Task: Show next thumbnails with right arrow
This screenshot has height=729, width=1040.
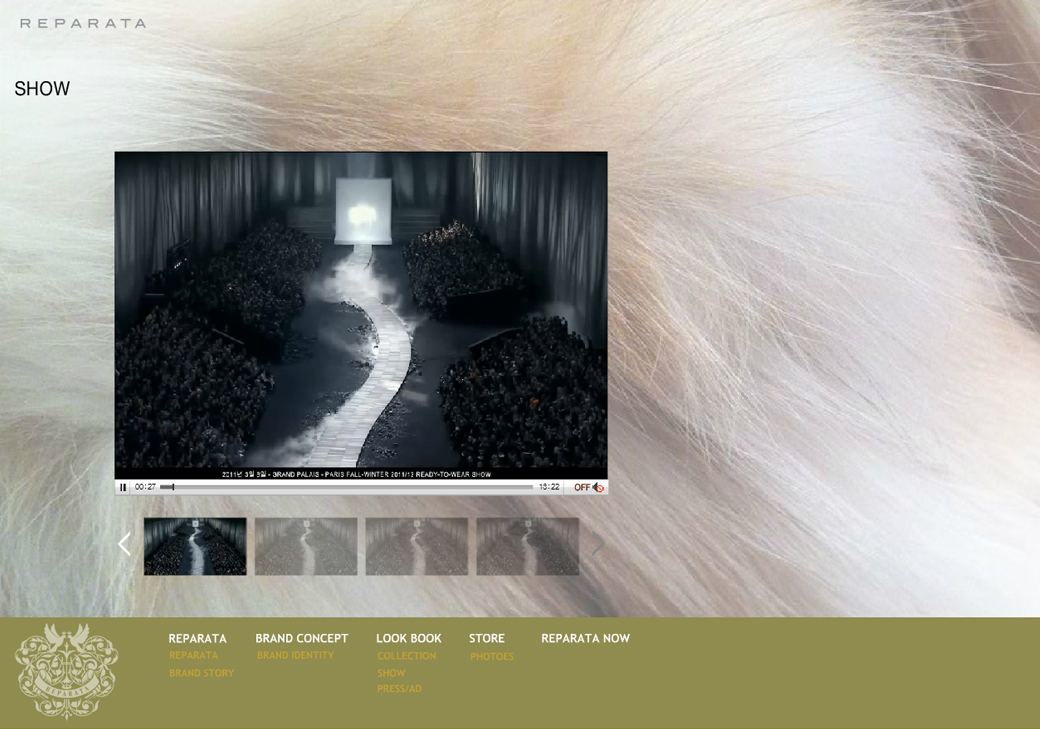Action: click(598, 545)
